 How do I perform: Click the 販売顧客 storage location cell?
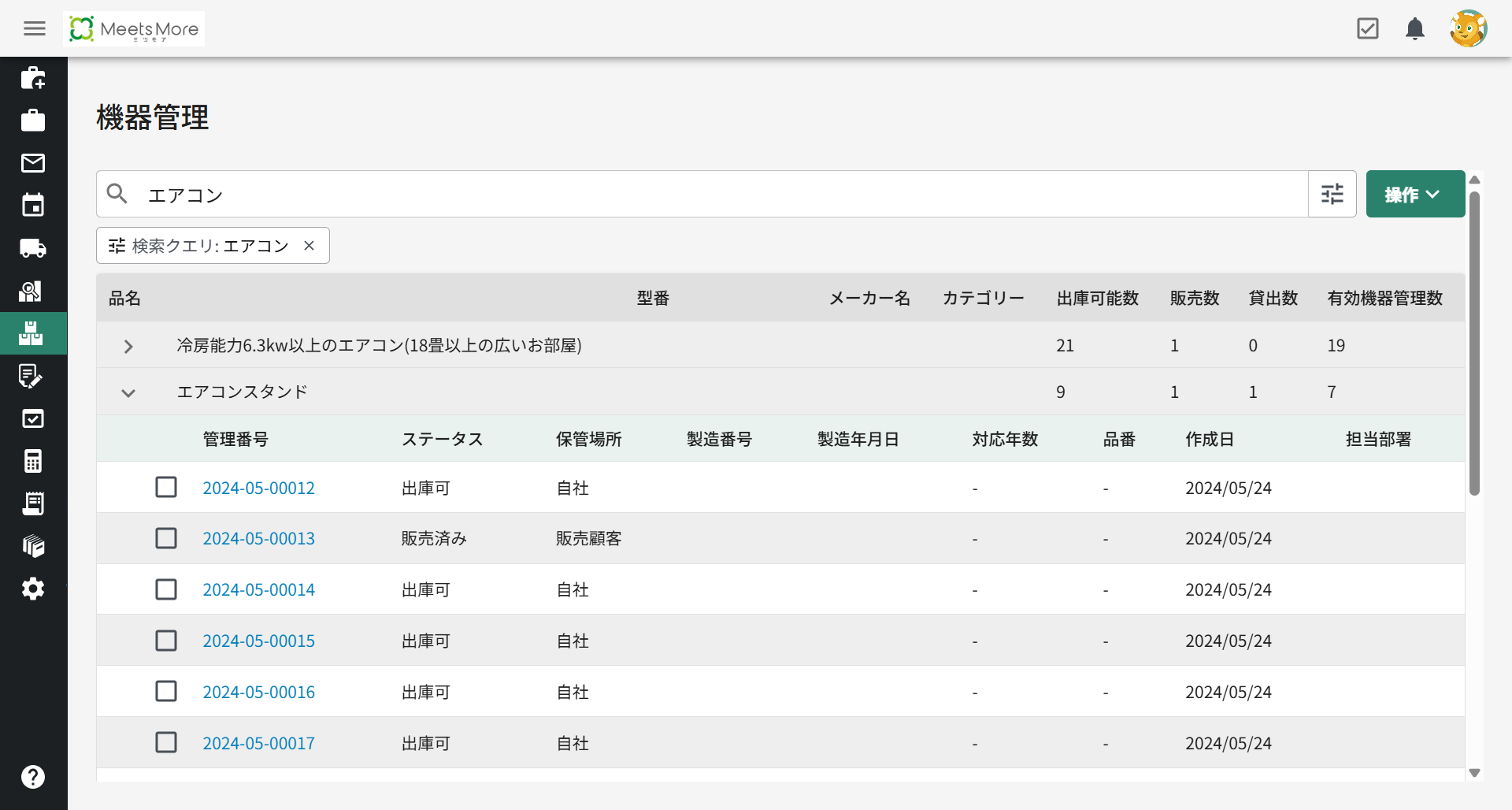[589, 538]
